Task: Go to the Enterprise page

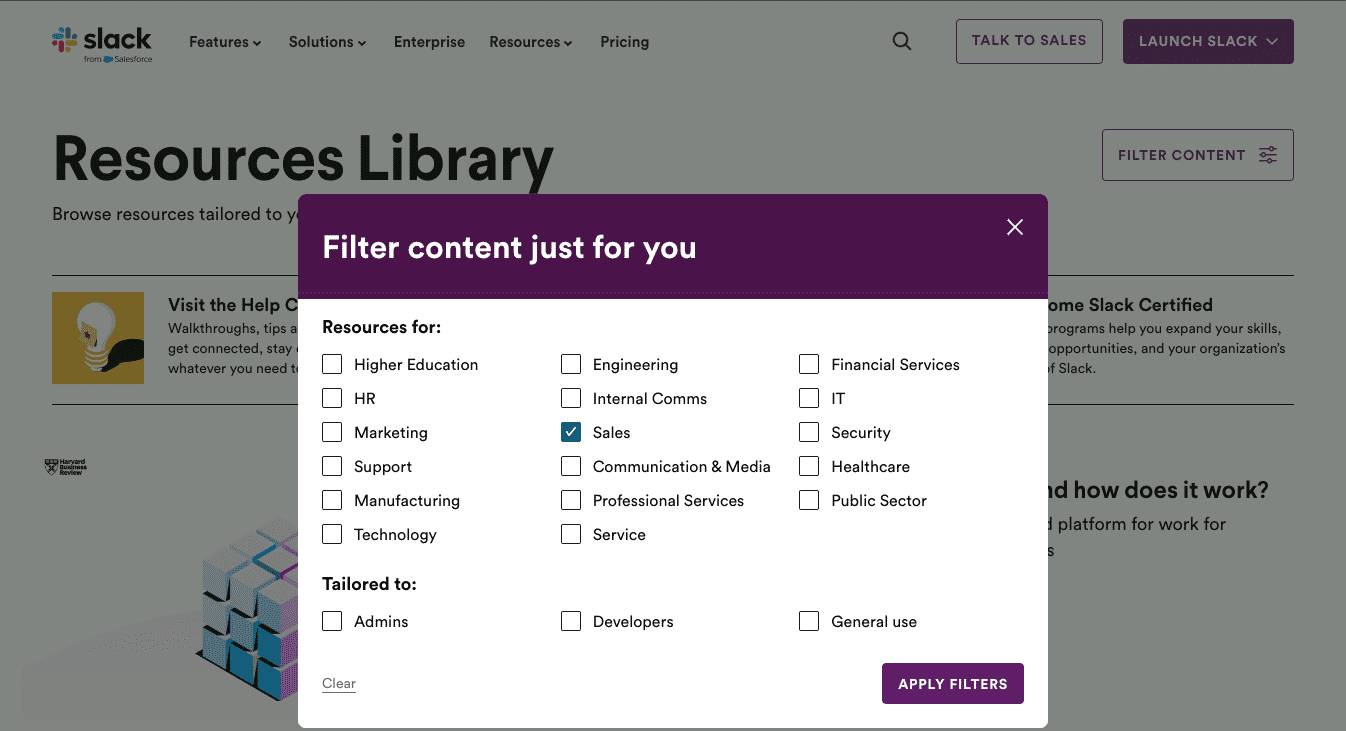Action: [429, 42]
